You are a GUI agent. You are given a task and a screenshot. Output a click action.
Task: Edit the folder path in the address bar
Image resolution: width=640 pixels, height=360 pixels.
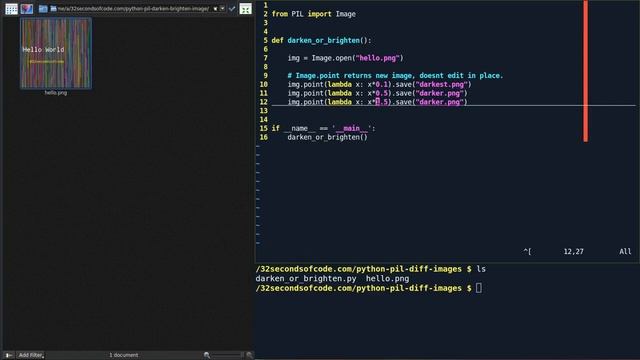133,9
